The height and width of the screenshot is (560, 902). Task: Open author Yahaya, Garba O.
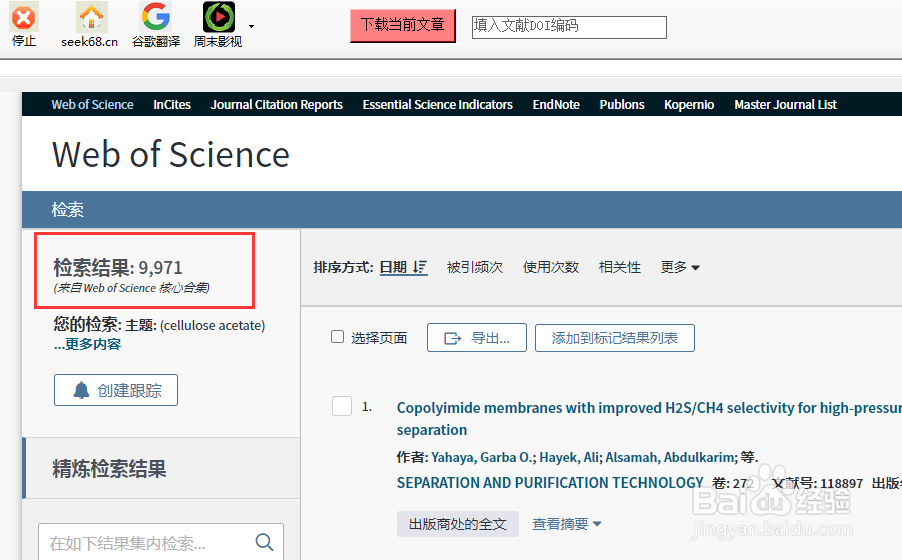(x=481, y=458)
